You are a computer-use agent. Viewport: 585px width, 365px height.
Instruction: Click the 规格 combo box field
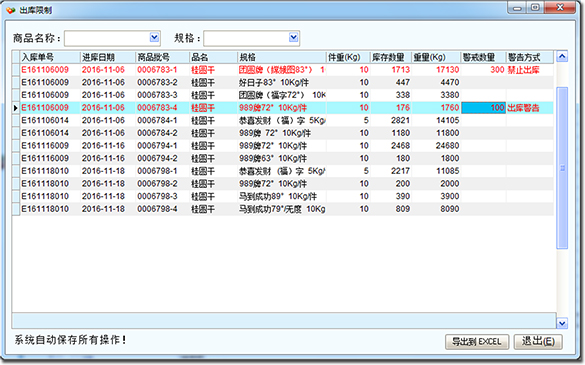251,38
